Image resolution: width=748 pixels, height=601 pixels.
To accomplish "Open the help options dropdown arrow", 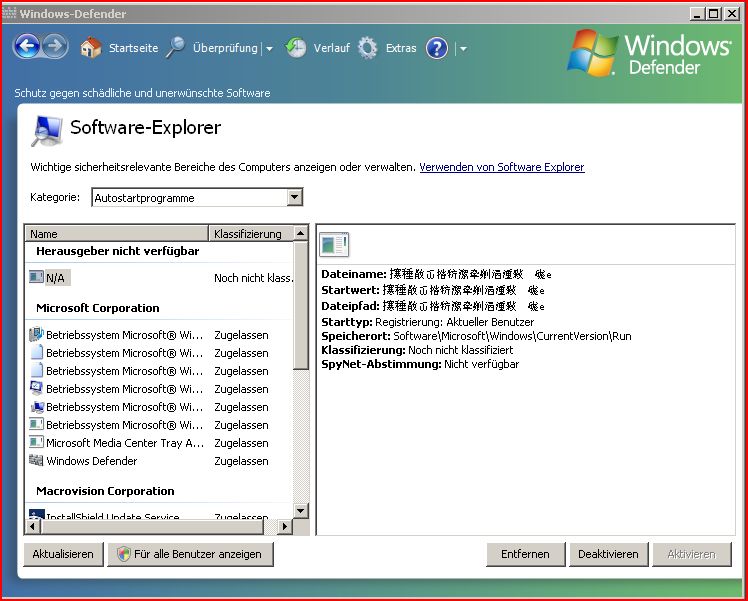I will click(x=463, y=48).
